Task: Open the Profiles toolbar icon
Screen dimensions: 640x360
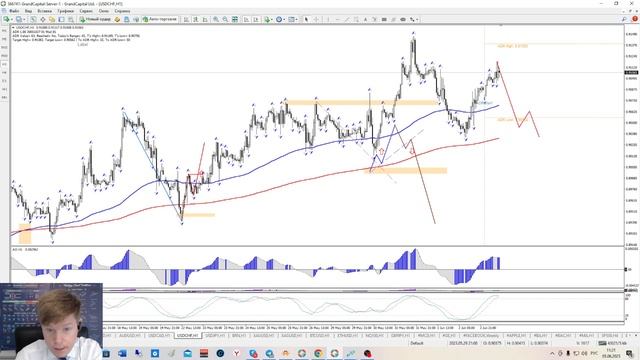Action: tap(18, 19)
